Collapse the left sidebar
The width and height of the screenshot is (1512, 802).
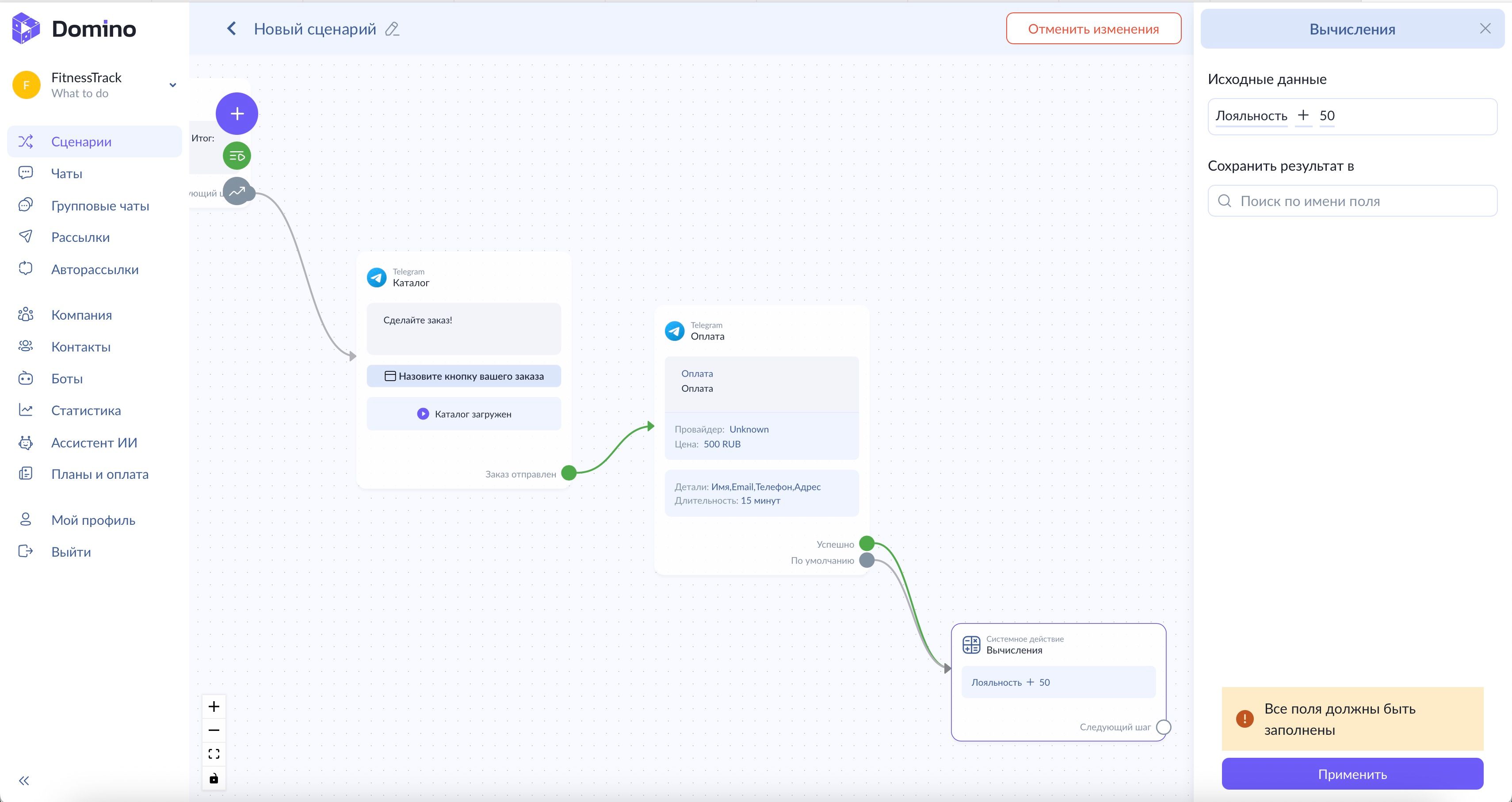[x=24, y=780]
